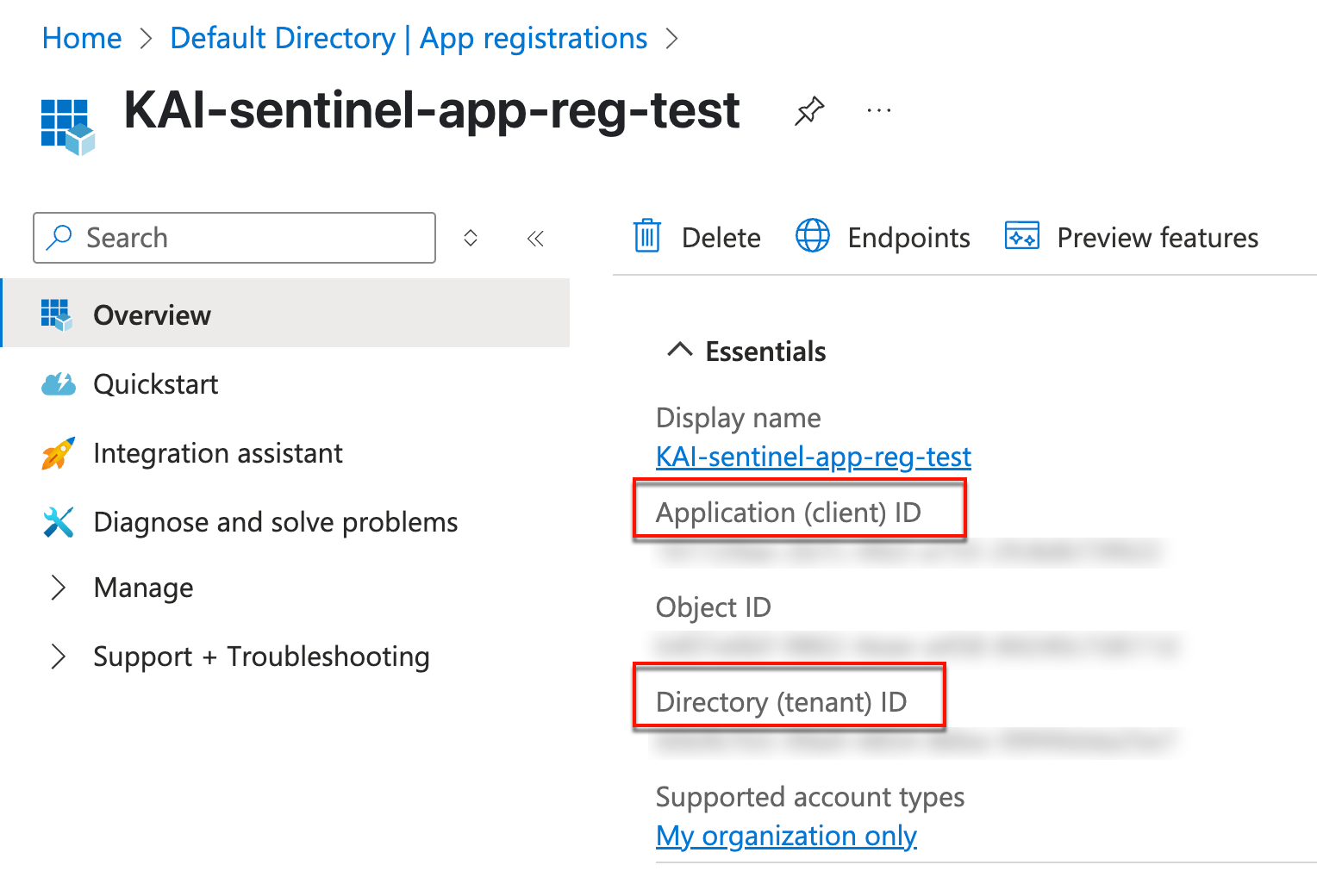The image size is (1317, 896).
Task: Collapse the Essentials section
Action: tap(680, 351)
